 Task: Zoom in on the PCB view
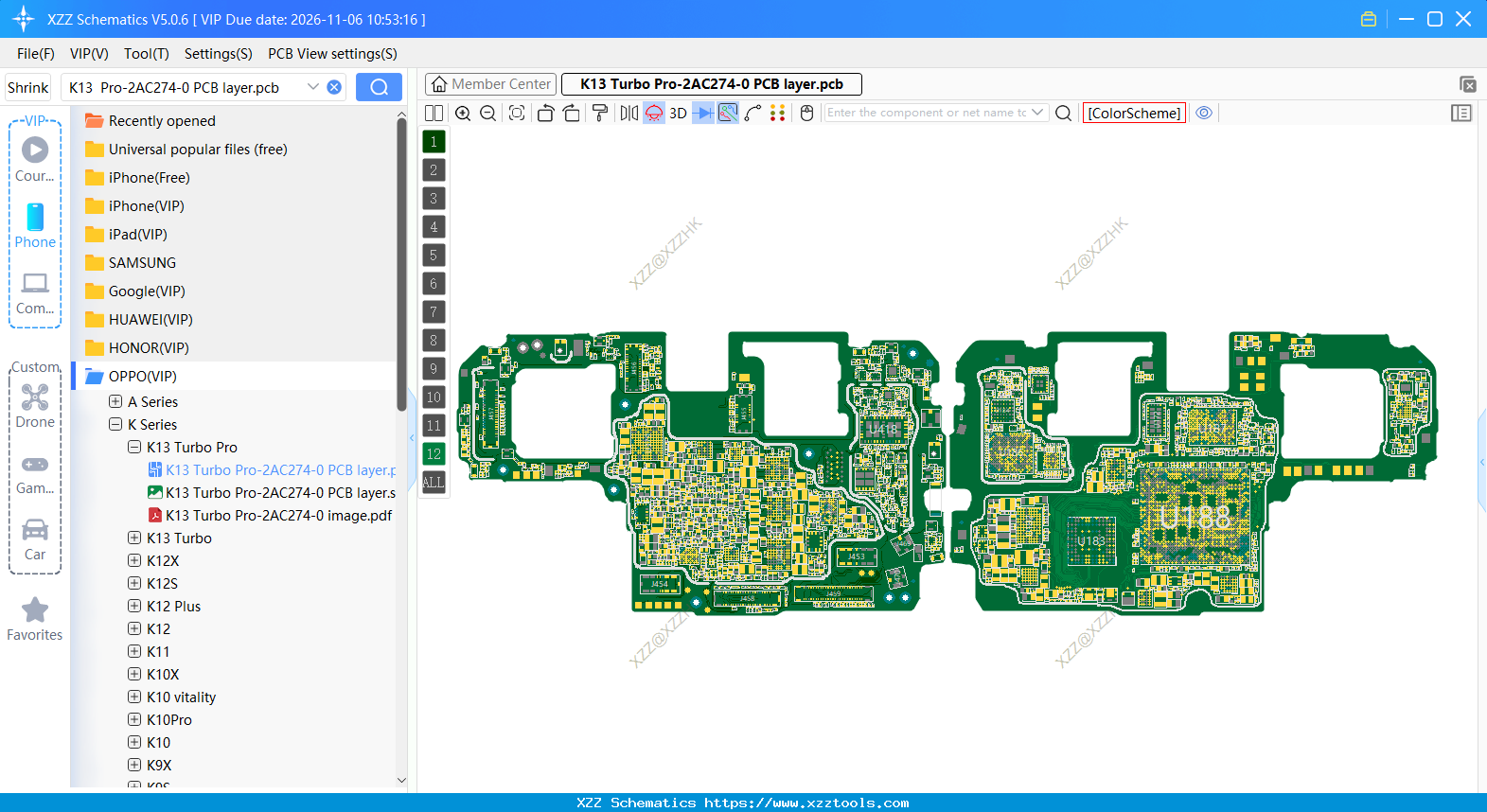pyautogui.click(x=463, y=113)
